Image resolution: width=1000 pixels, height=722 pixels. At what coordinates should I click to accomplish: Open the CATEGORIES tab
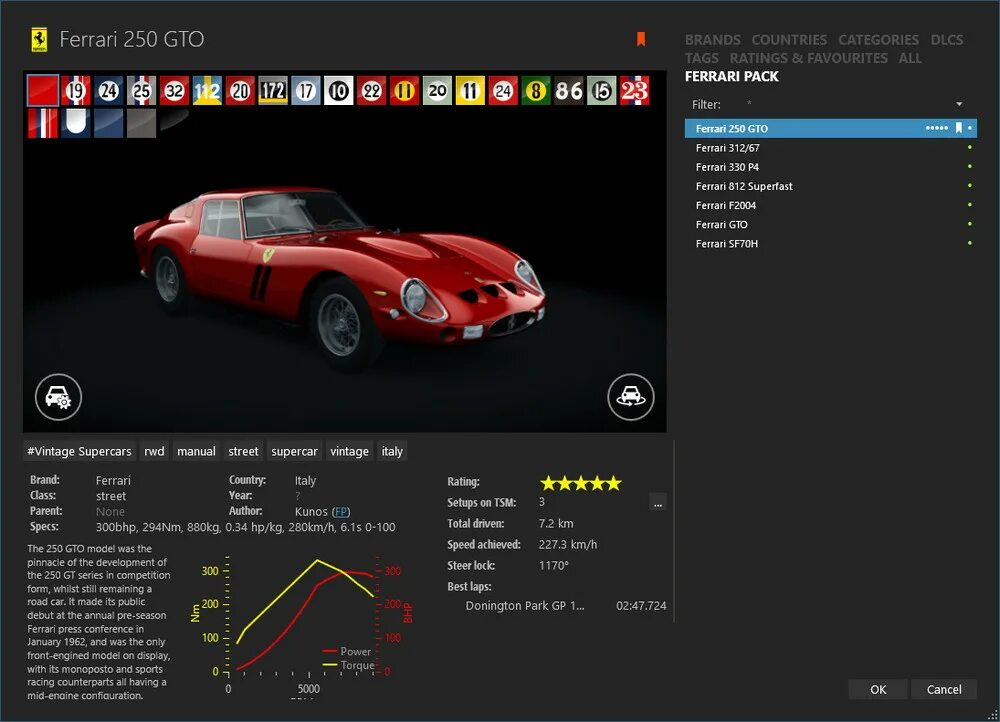pos(878,40)
